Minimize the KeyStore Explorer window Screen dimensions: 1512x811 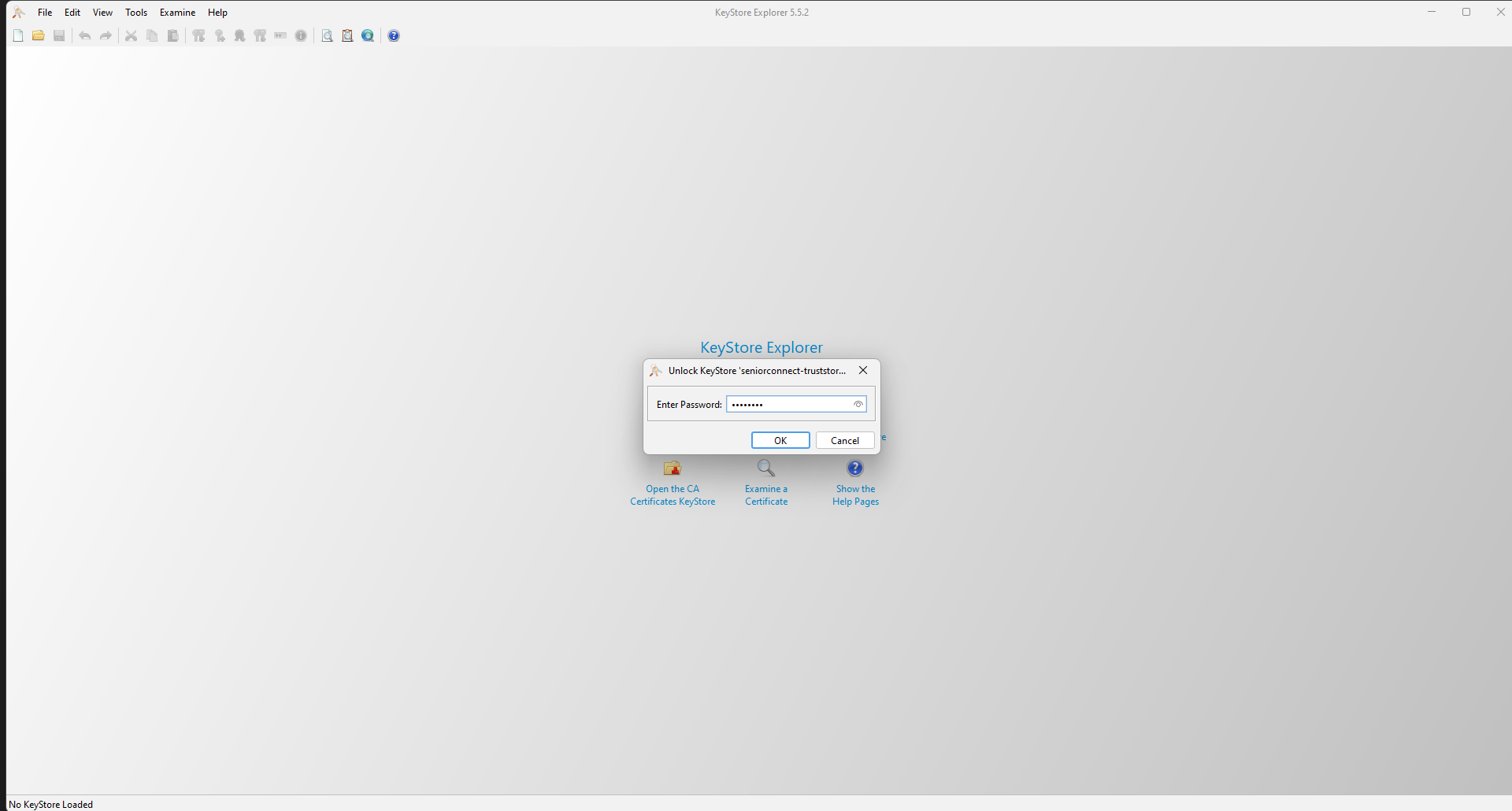click(1432, 12)
